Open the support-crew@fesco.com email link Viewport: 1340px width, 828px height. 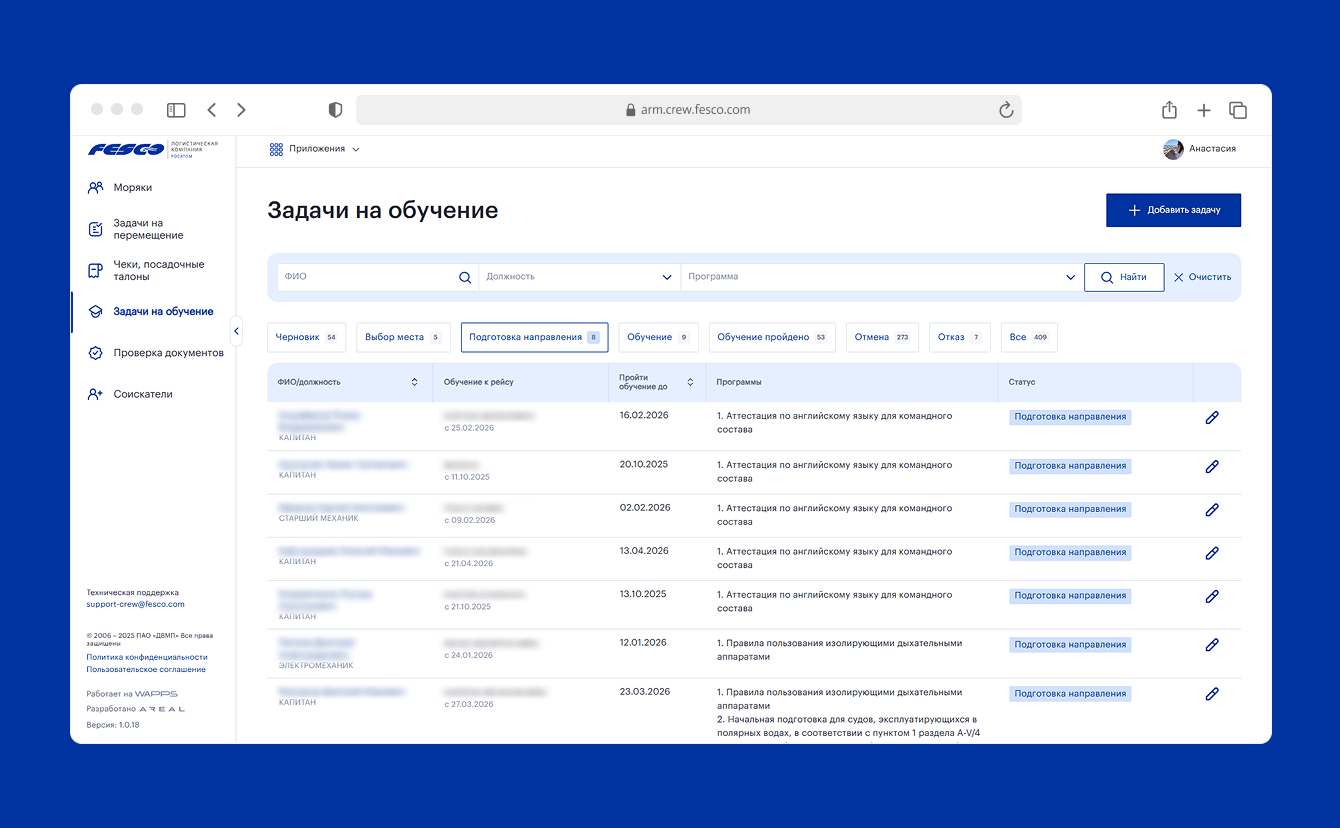click(135, 604)
